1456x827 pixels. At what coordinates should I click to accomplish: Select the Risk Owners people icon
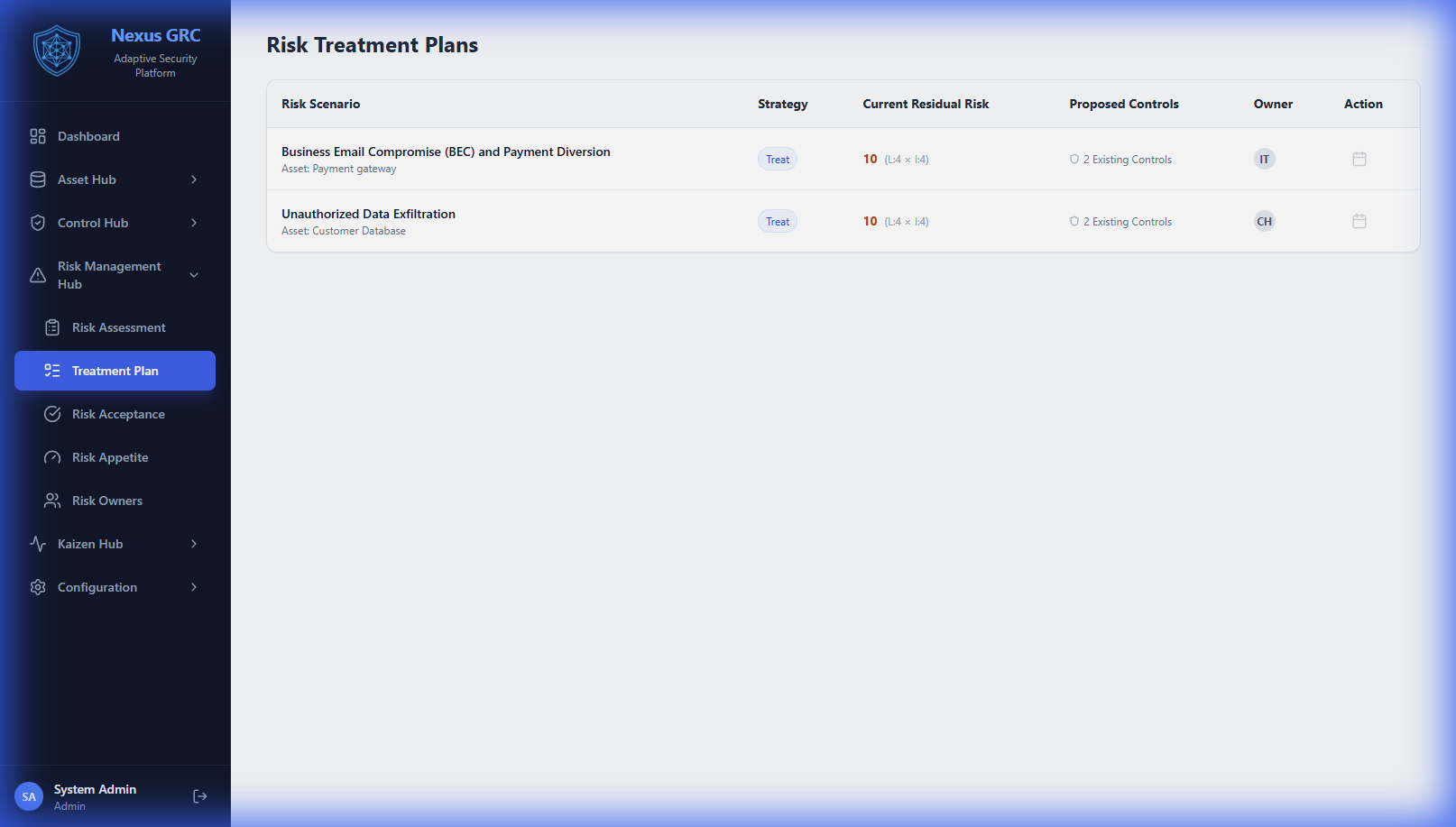pyautogui.click(x=53, y=501)
